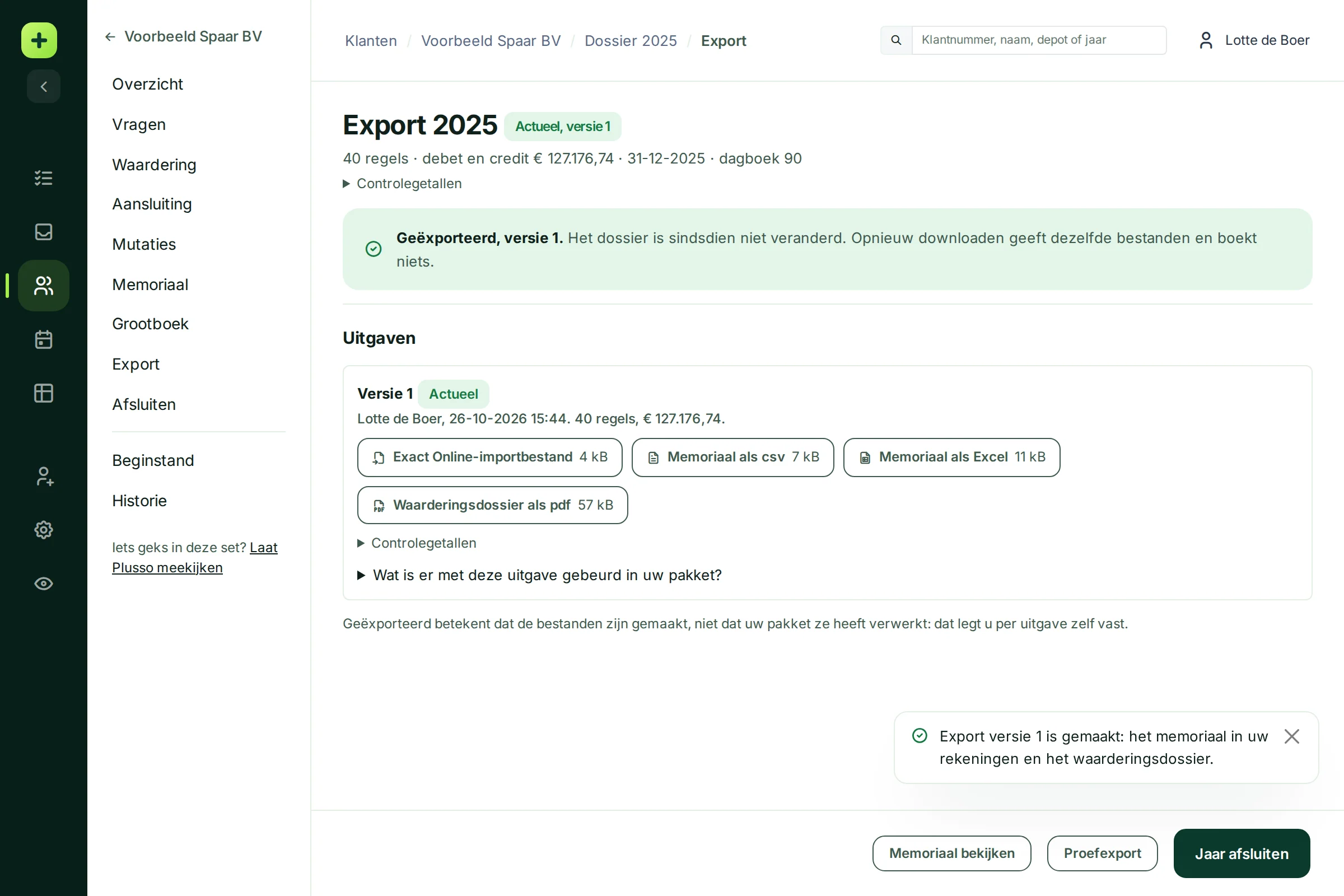Download Memoriaal als Excel
The height and width of the screenshot is (896, 1344).
(x=951, y=457)
